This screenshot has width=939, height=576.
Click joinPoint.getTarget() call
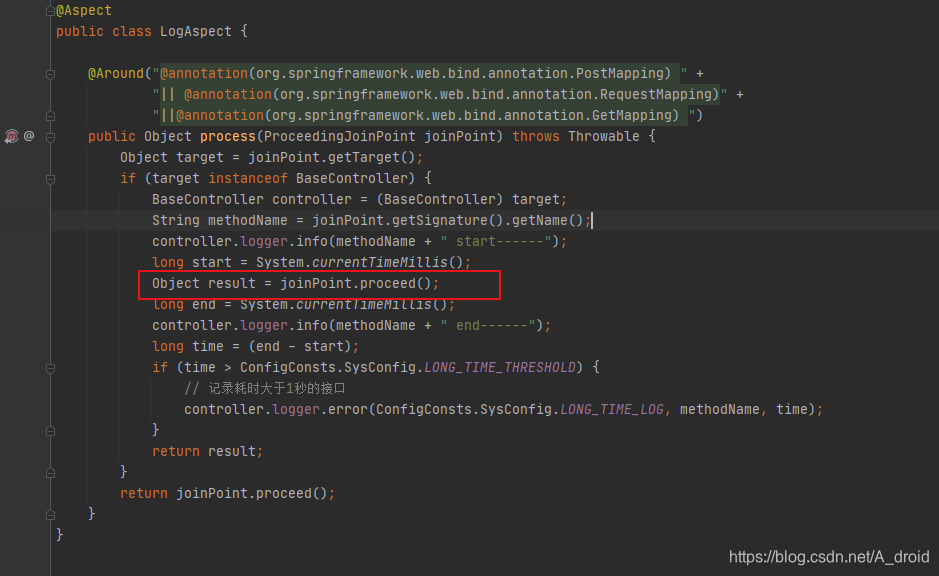332,157
